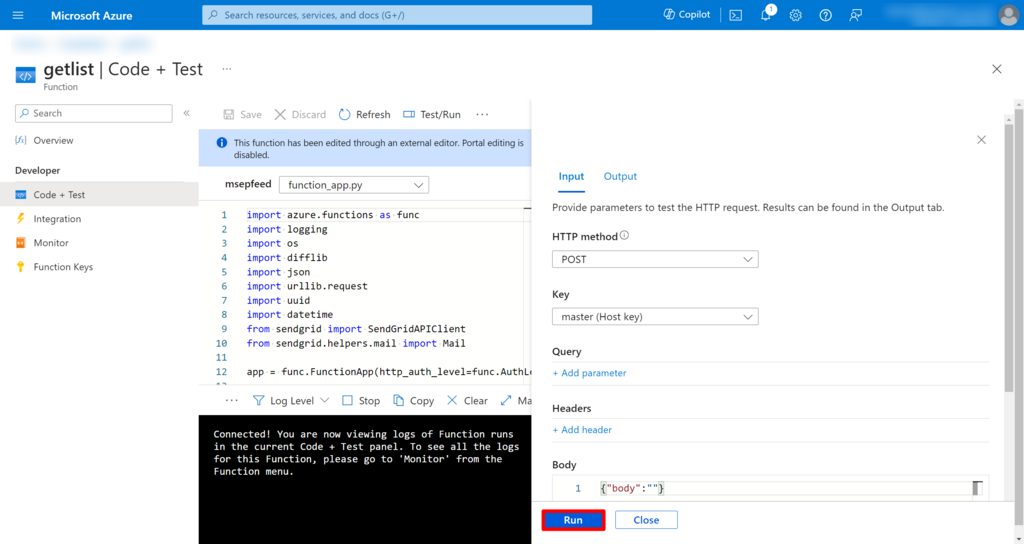Image resolution: width=1024 pixels, height=544 pixels.
Task: Open the Copilot assistant
Action: click(x=686, y=14)
